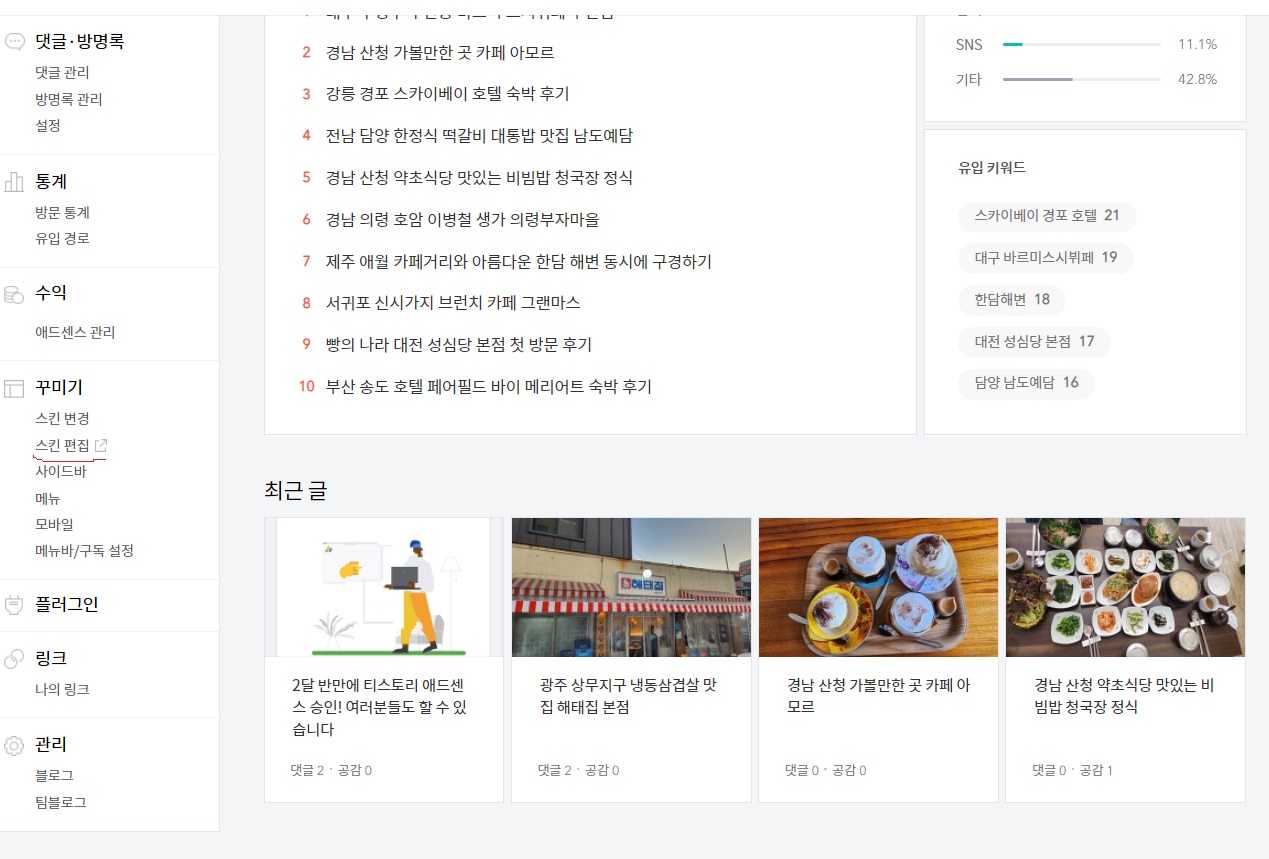
Task: Click the external link icon next to 스킨 편집
Action: [101, 445]
